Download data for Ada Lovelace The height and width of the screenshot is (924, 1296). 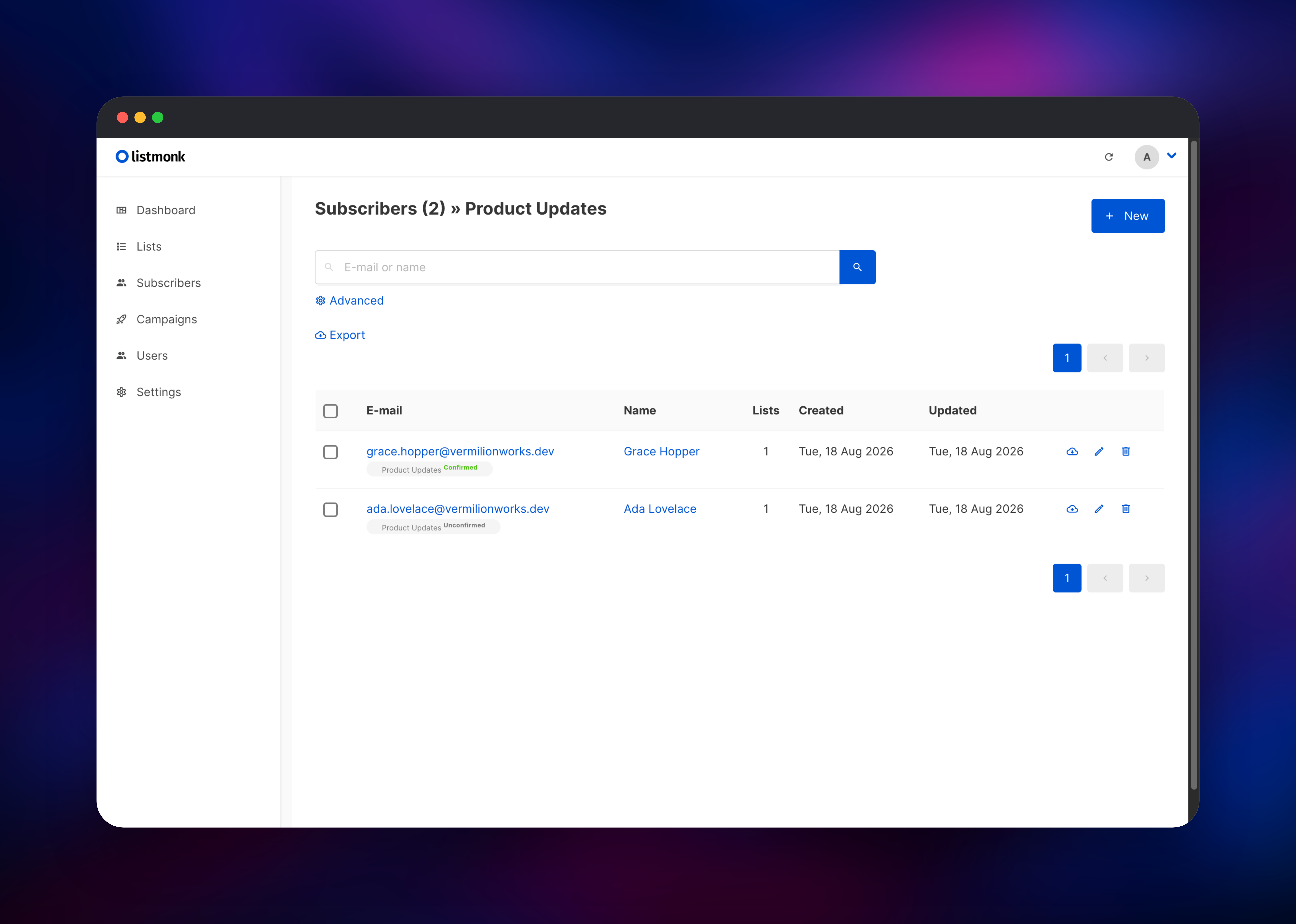pyautogui.click(x=1072, y=509)
